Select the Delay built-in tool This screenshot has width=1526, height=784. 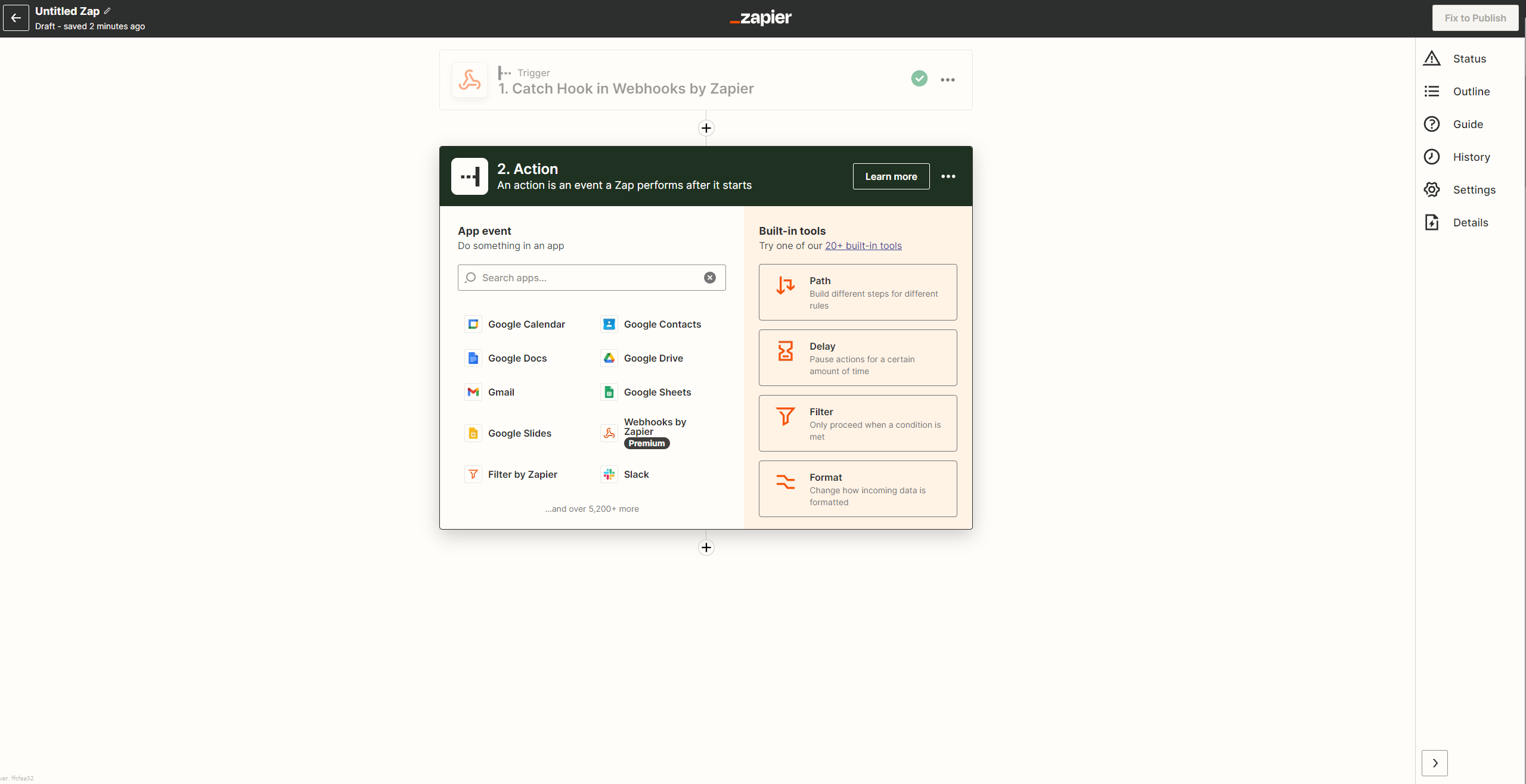tap(857, 357)
